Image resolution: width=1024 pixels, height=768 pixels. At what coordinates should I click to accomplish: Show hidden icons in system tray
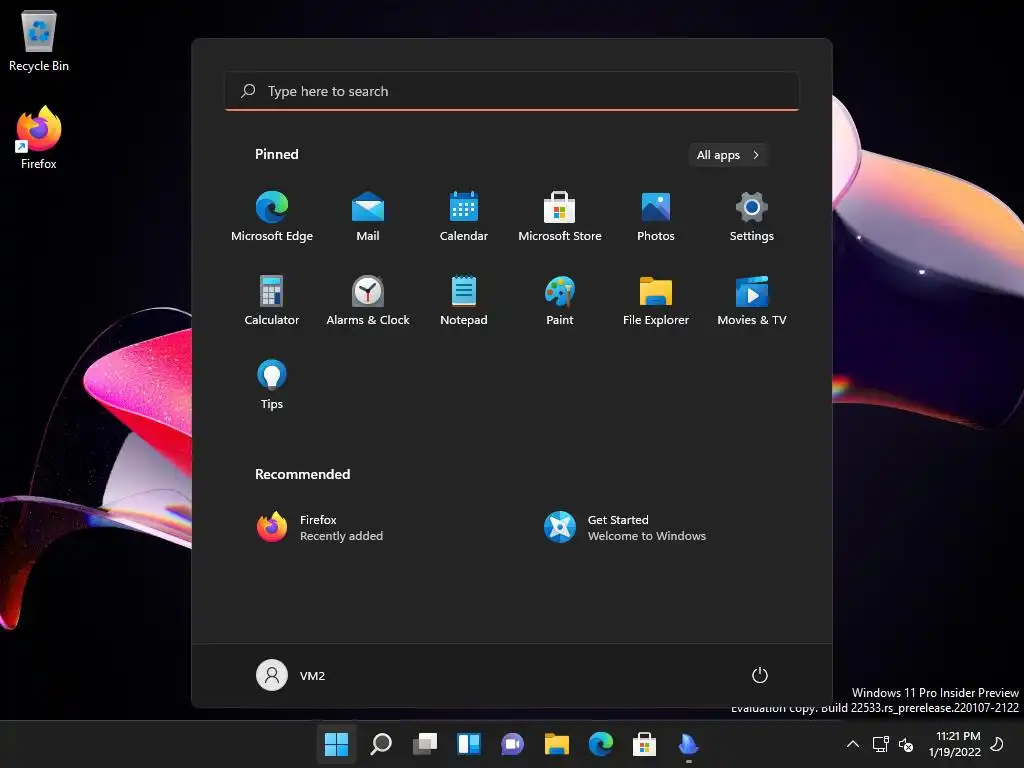853,744
